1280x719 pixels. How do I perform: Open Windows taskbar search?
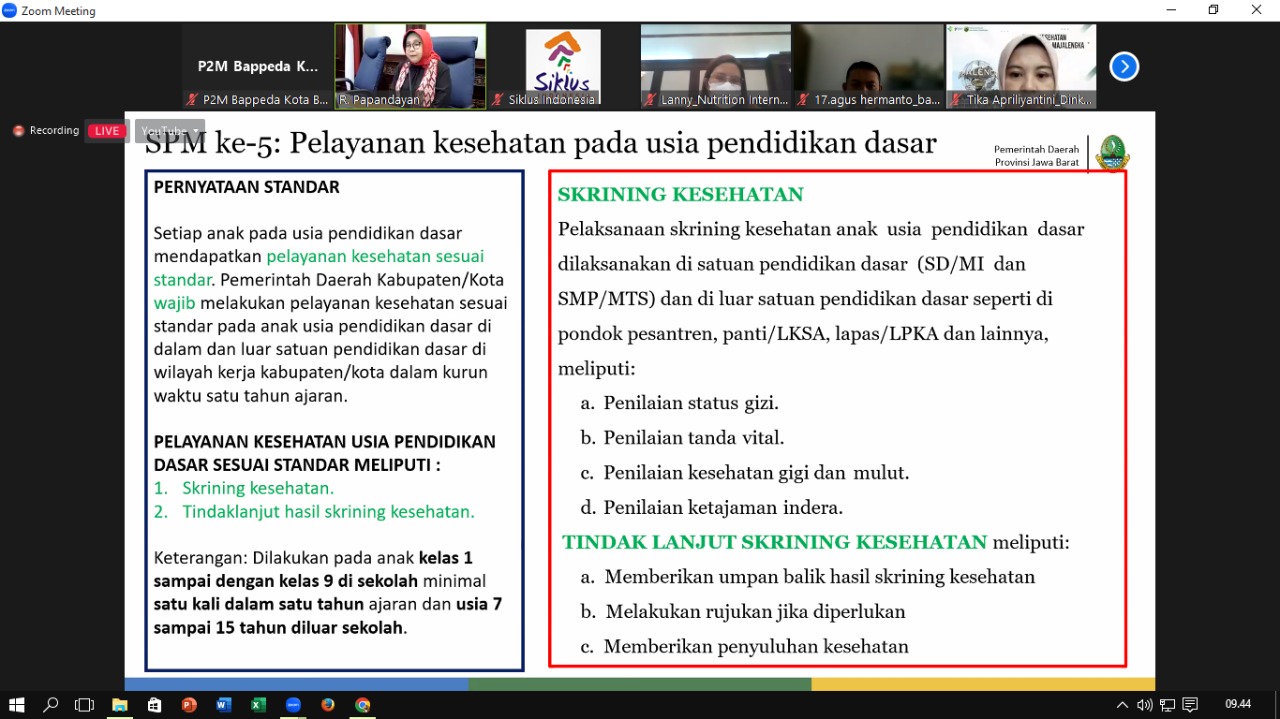click(51, 705)
